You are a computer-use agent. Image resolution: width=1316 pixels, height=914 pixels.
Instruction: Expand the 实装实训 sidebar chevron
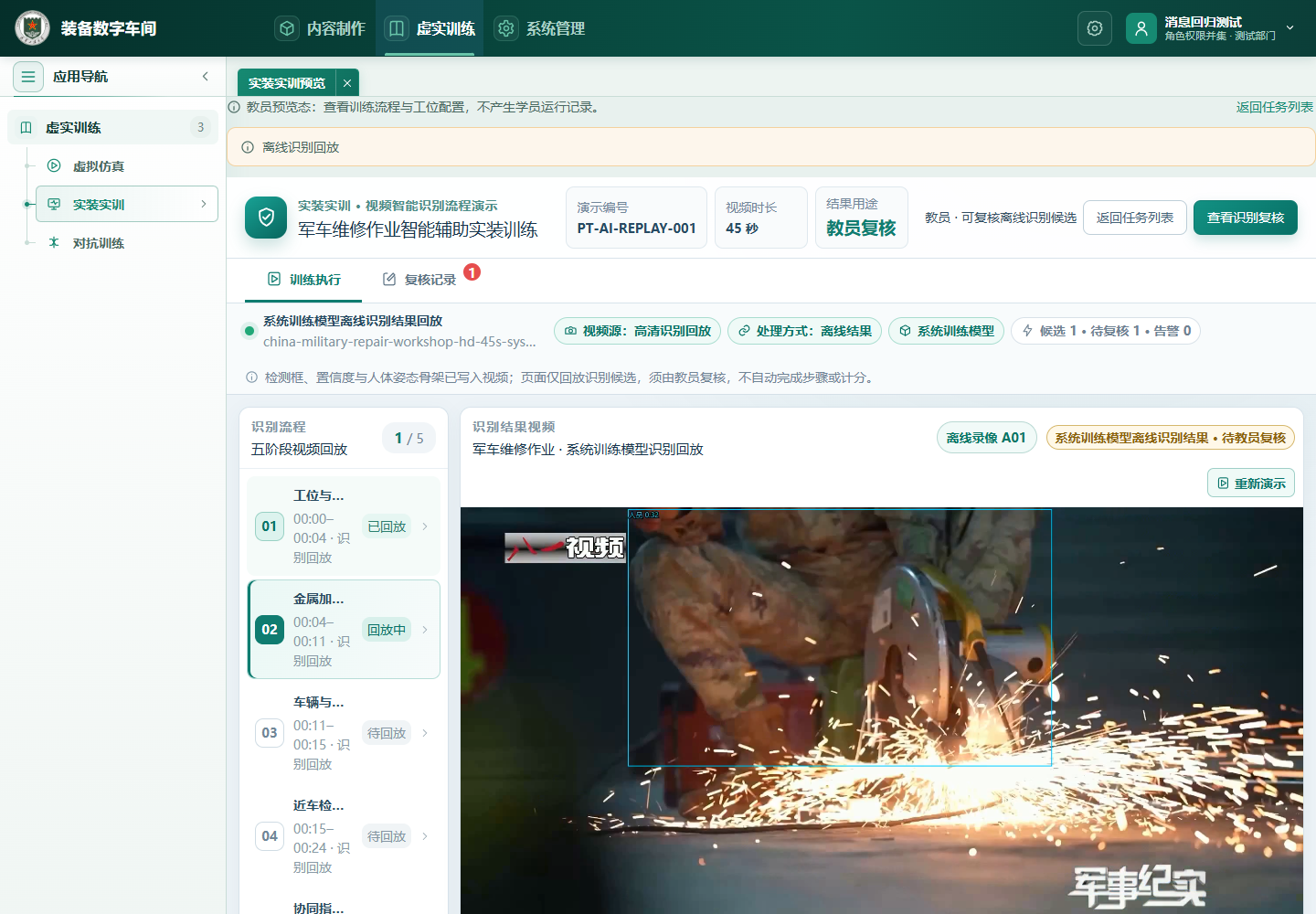[203, 204]
